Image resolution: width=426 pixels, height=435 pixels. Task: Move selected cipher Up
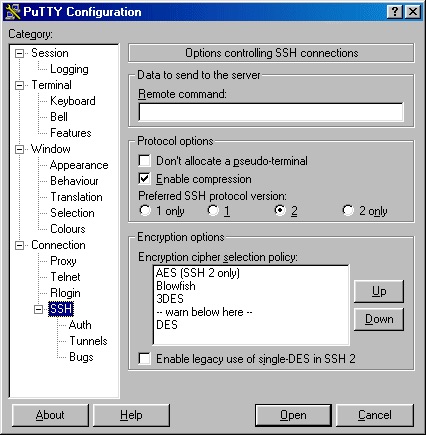coord(379,292)
